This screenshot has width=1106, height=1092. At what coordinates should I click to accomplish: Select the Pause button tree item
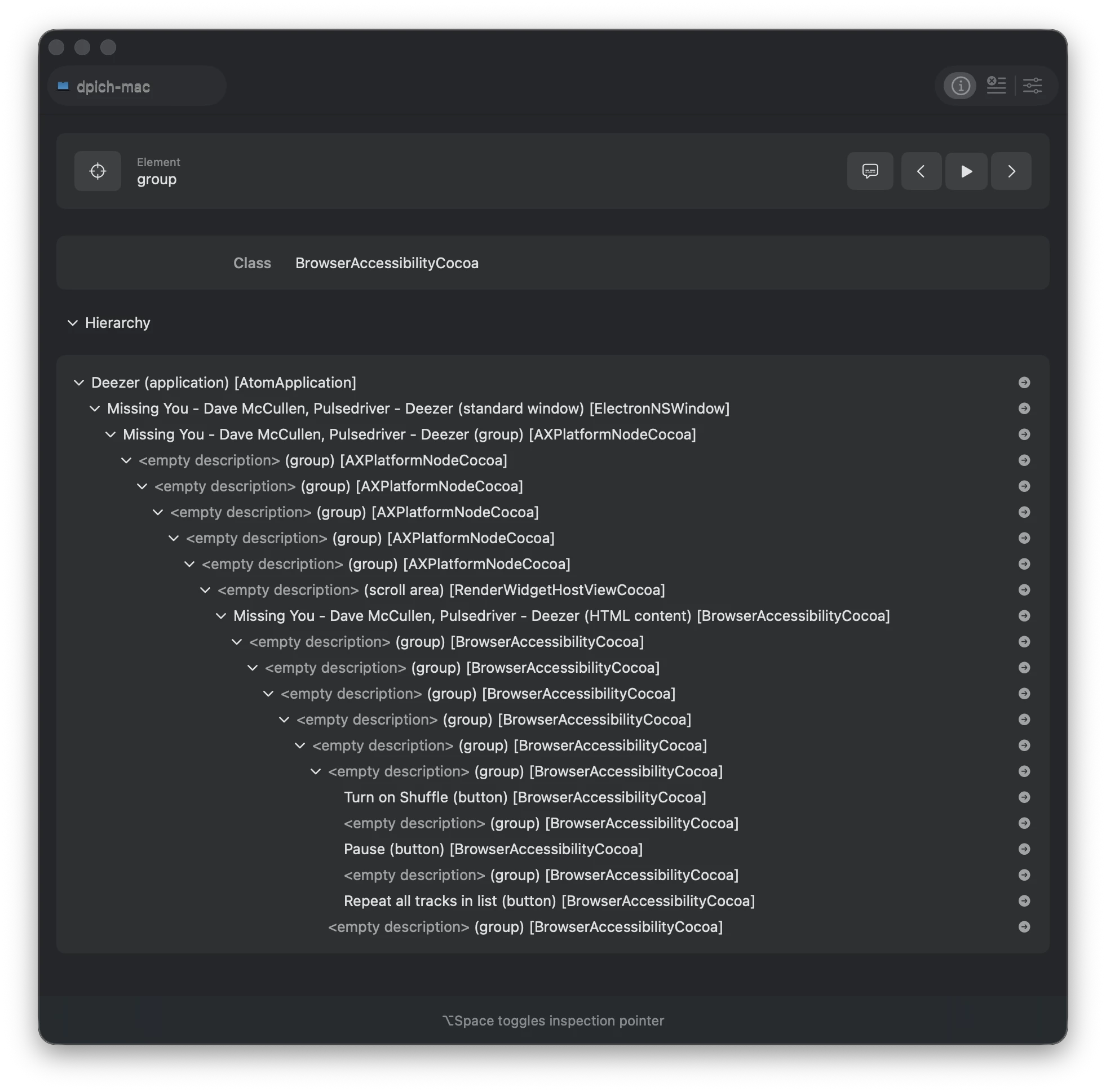493,849
